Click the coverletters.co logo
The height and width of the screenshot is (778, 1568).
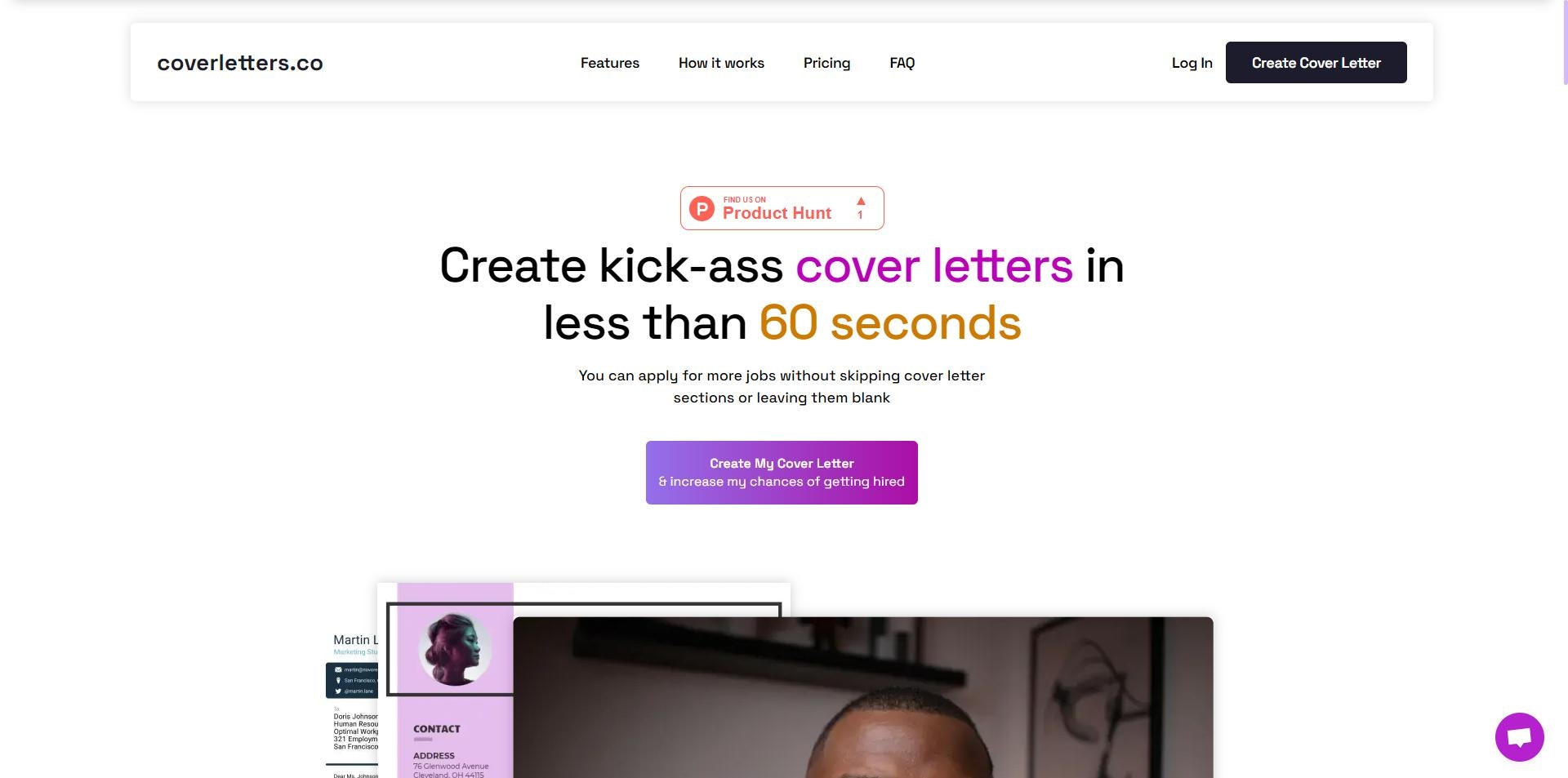click(240, 63)
